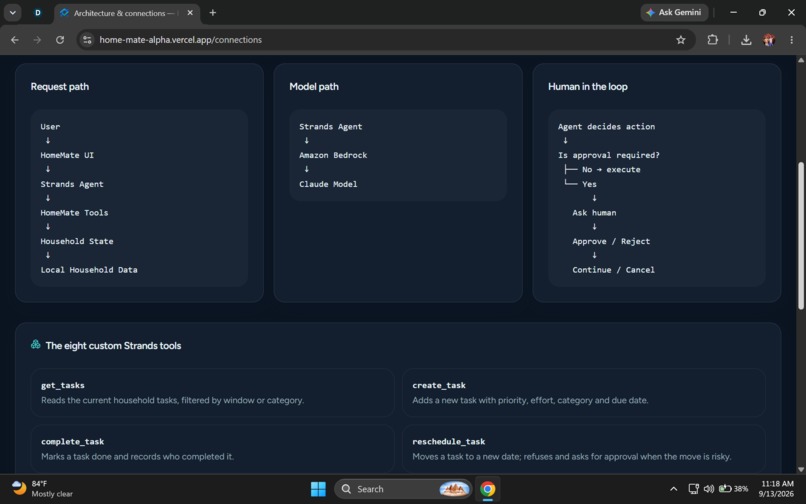Open the network status tray icon
This screenshot has width=806, height=504.
693,489
